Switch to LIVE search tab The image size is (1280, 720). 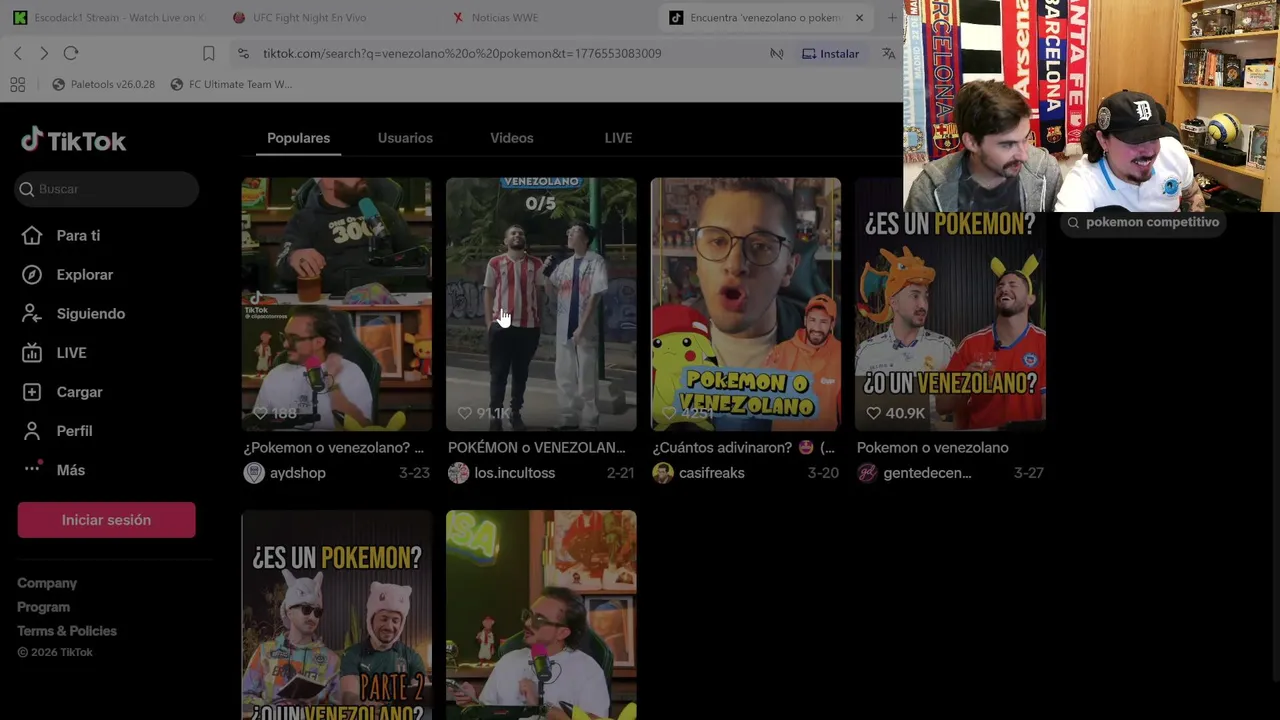click(618, 138)
